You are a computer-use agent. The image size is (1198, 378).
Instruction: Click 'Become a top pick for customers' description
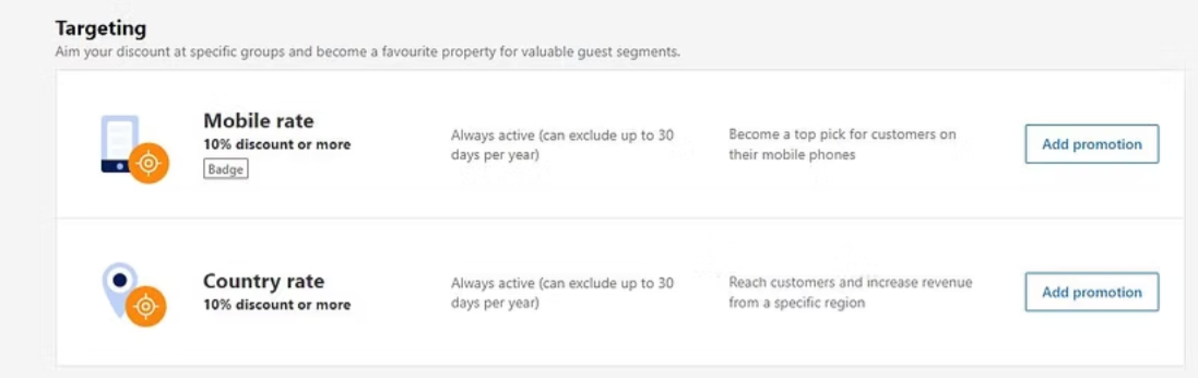(x=842, y=135)
